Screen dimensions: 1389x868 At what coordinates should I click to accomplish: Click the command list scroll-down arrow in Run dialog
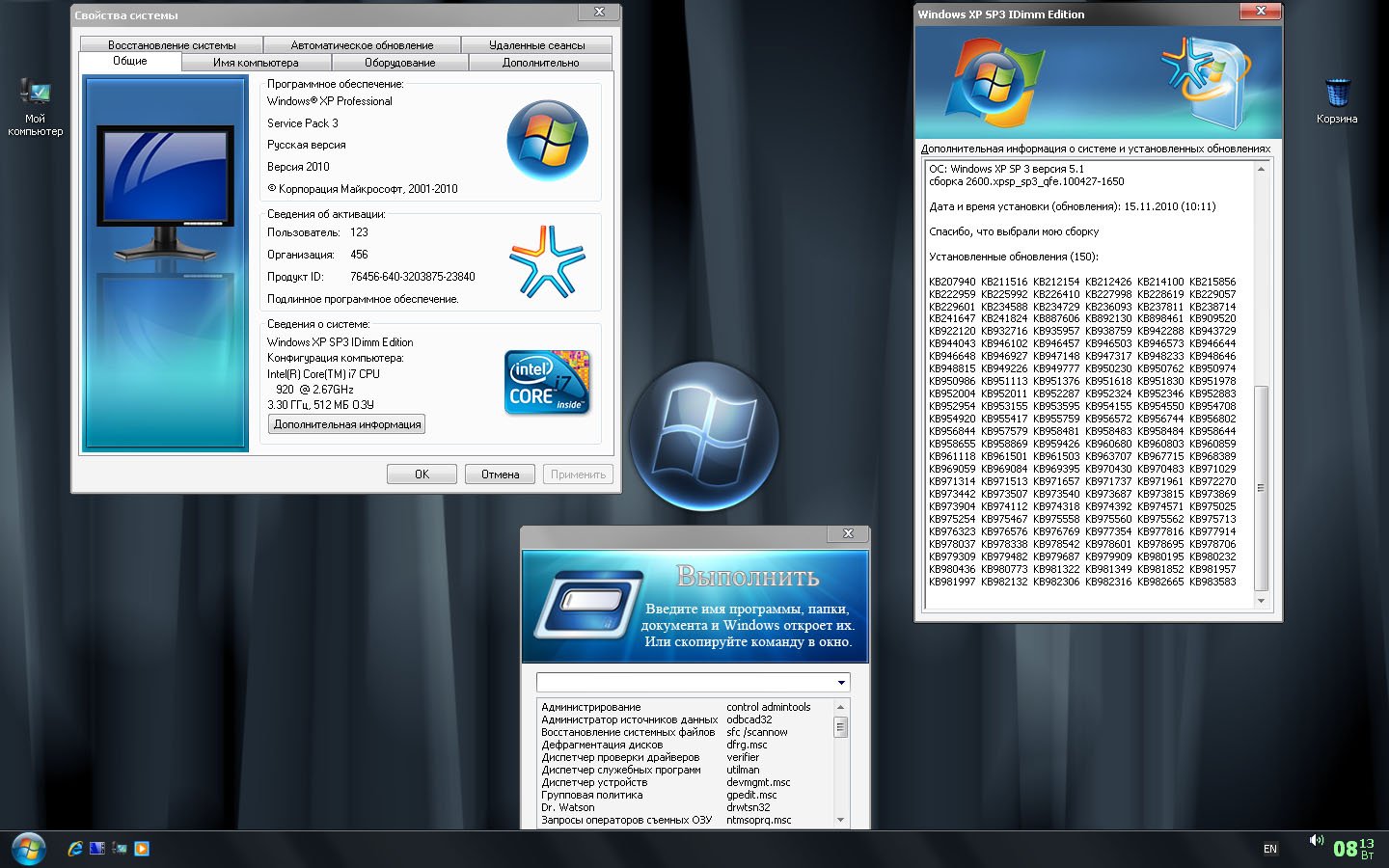click(x=840, y=820)
